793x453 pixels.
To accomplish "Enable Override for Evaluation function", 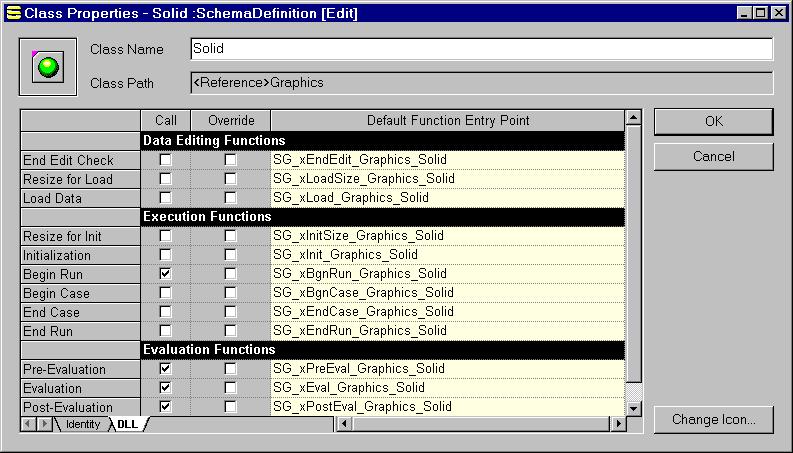I will [231, 388].
